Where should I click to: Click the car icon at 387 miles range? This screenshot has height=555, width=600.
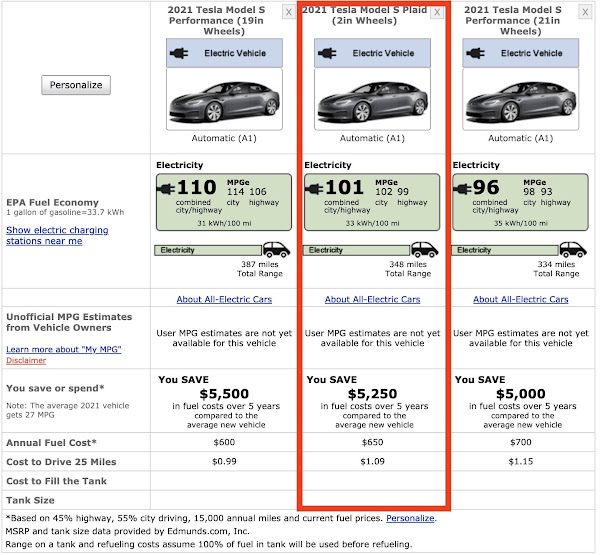coord(274,250)
